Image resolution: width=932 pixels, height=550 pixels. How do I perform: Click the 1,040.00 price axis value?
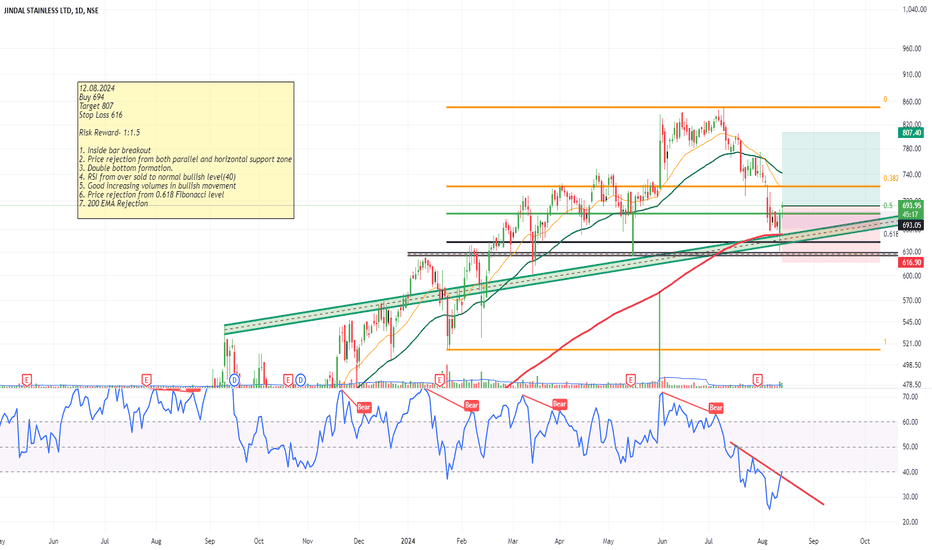pyautogui.click(x=914, y=10)
